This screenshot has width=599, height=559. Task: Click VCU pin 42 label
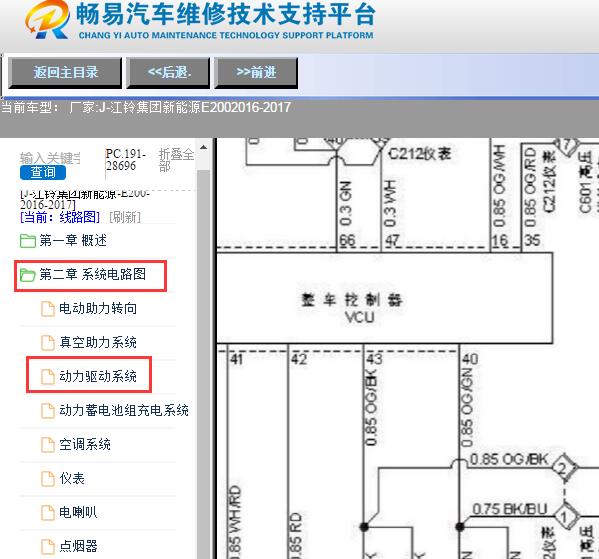tap(299, 359)
